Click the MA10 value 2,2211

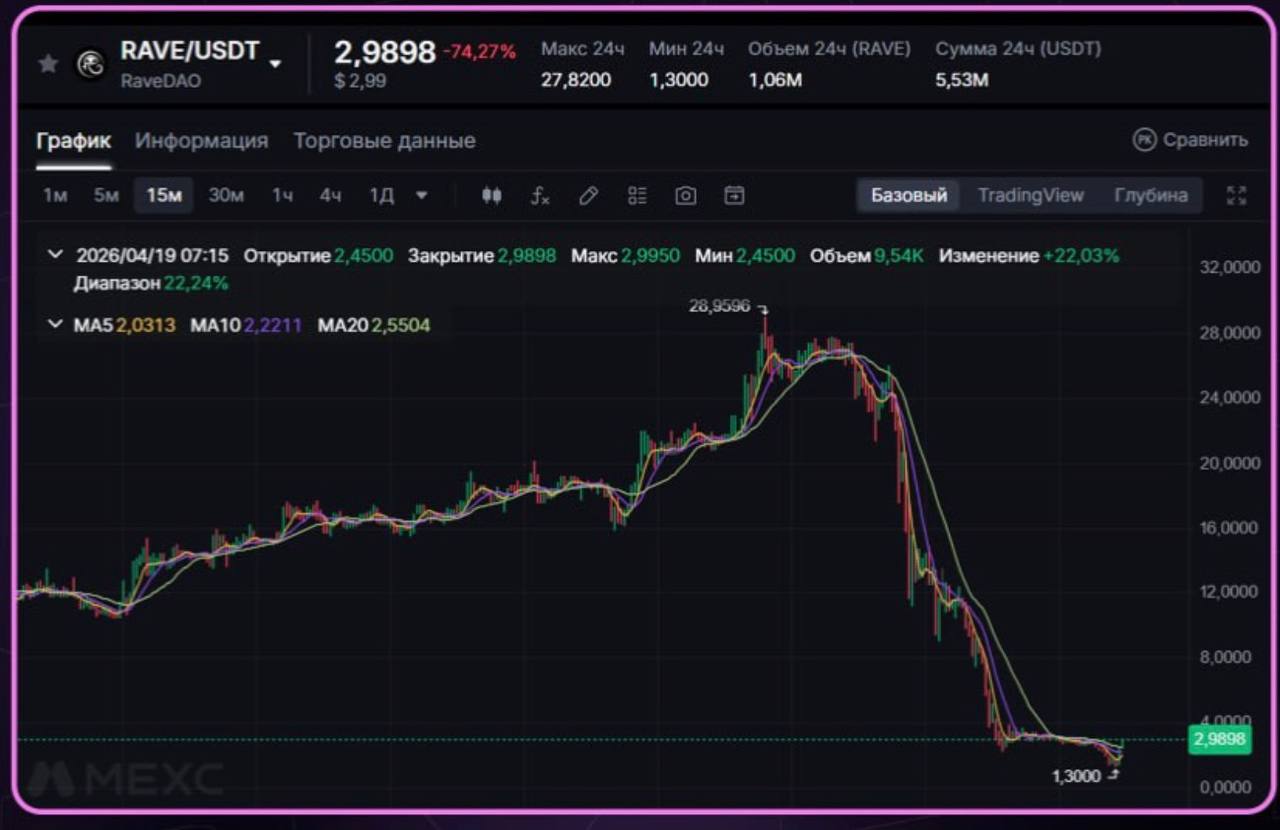click(x=273, y=325)
